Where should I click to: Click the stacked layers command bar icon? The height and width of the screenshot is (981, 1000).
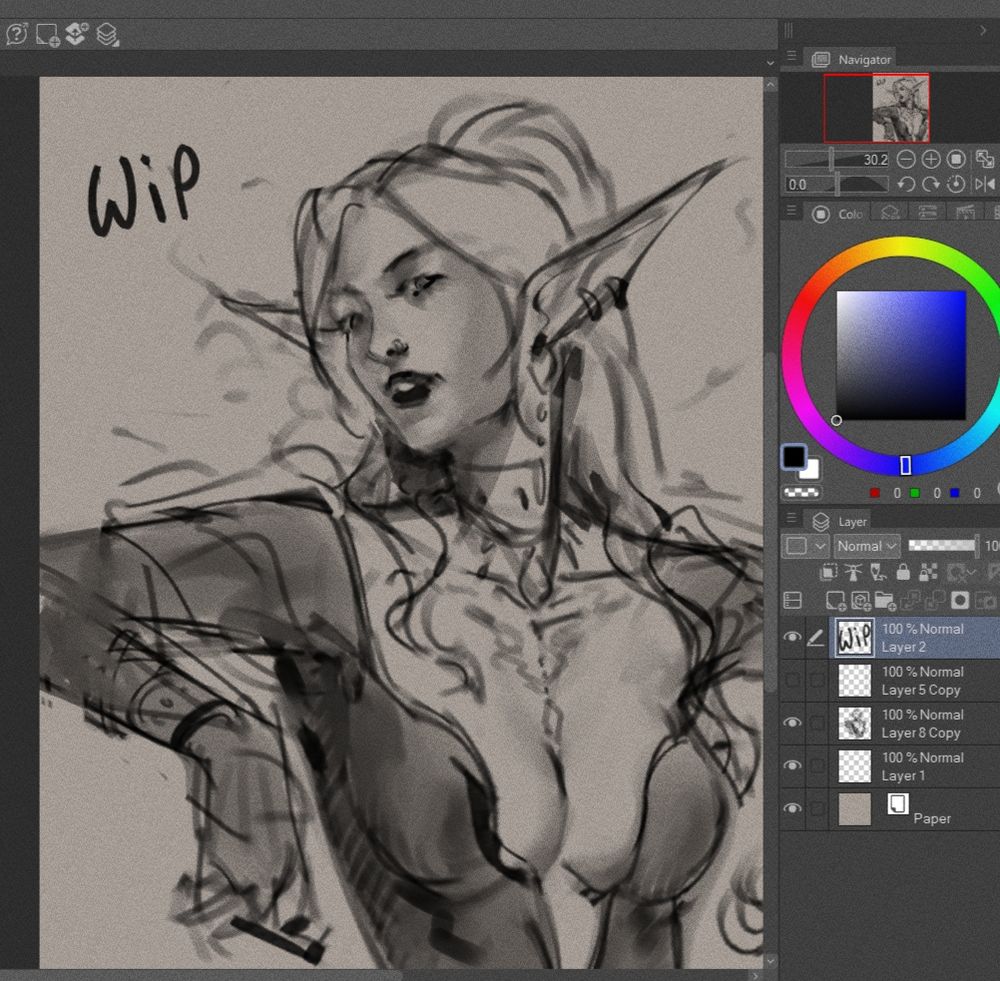[x=107, y=34]
